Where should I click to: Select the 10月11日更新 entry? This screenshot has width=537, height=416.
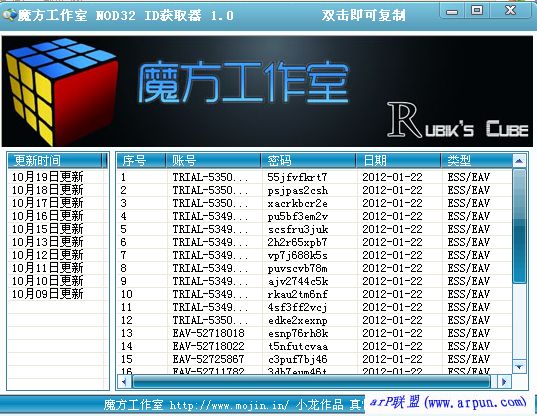[48, 268]
